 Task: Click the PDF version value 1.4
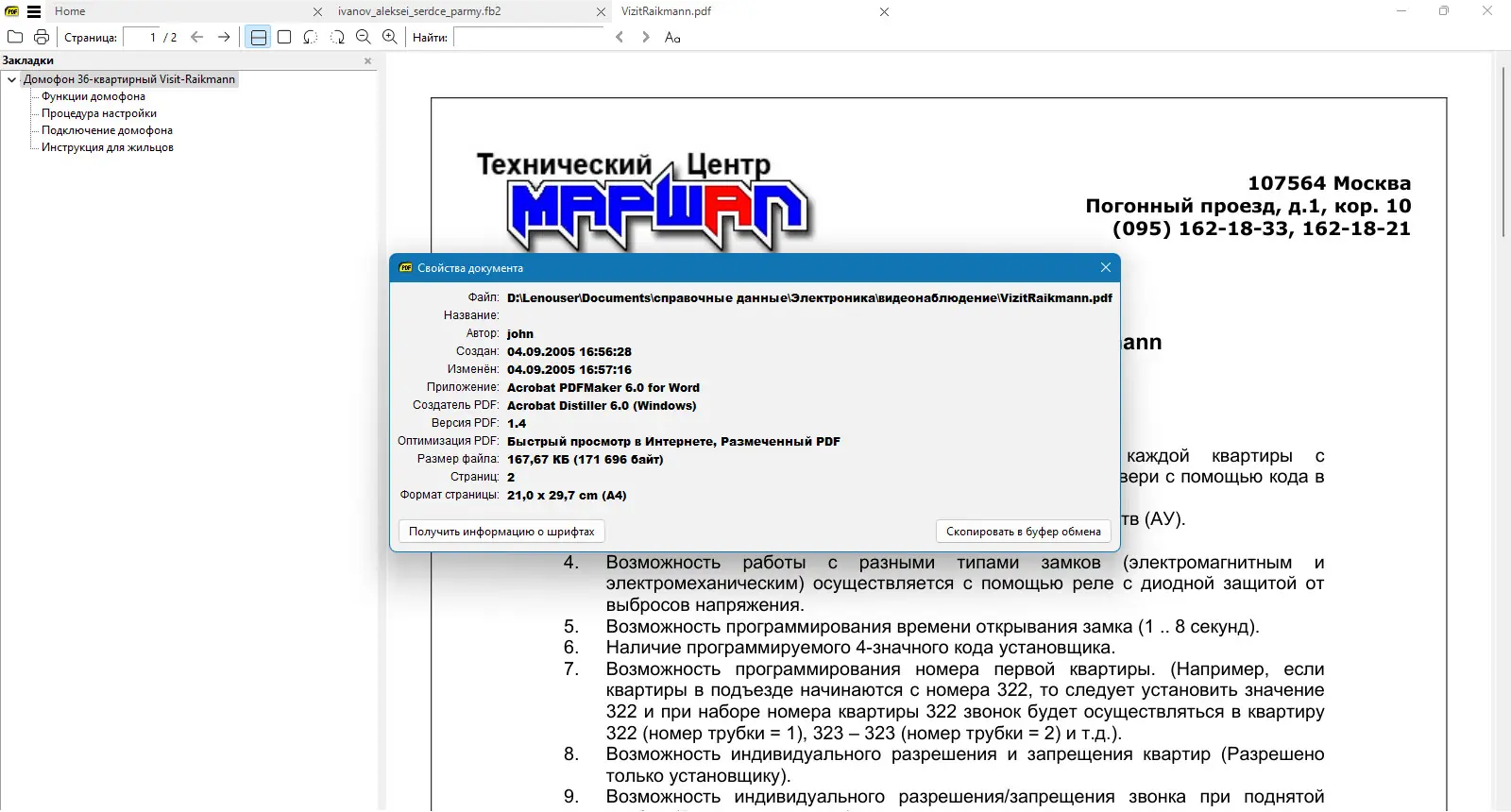pyautogui.click(x=517, y=423)
